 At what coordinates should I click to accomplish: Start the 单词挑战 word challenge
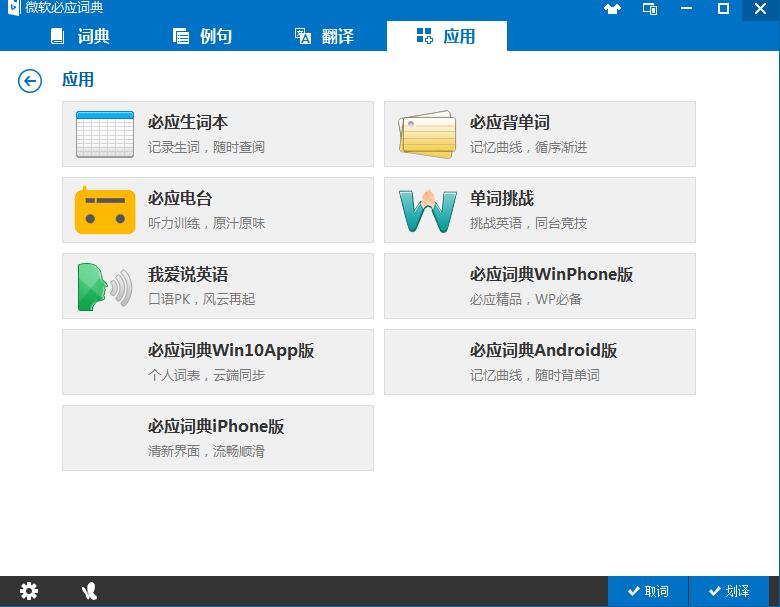coord(539,210)
